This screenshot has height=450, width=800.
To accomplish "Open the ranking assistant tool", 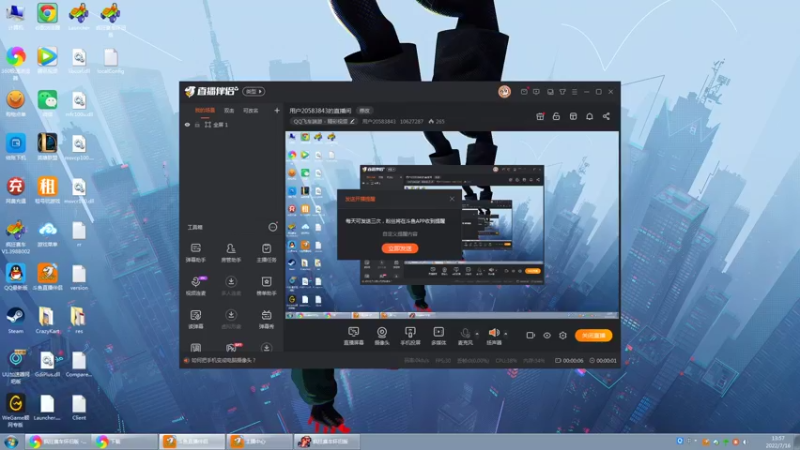I will click(x=266, y=286).
